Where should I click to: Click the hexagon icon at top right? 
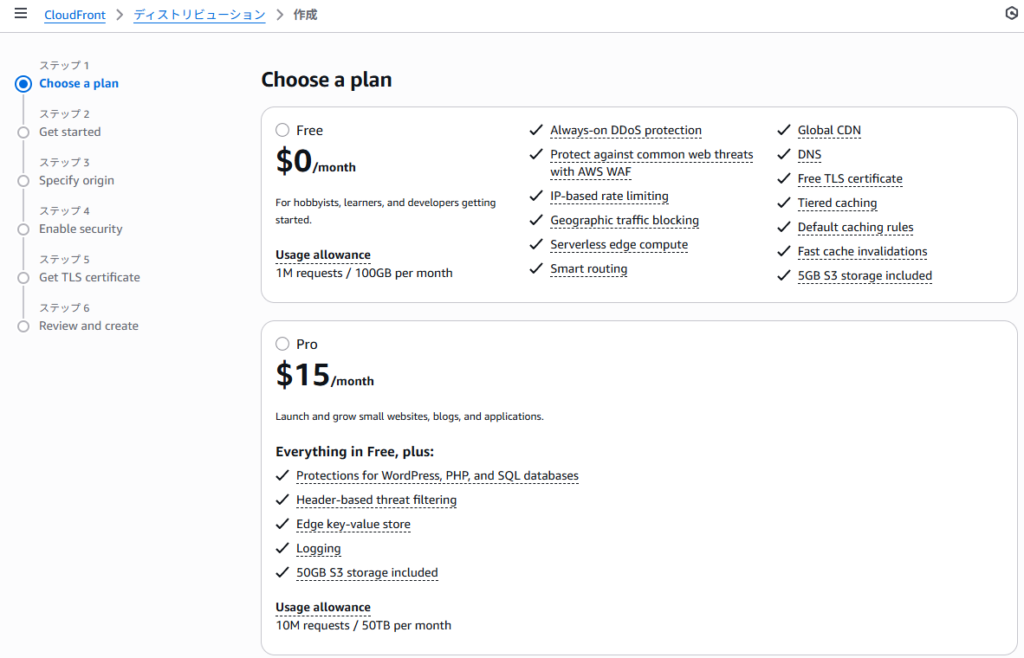tap(1010, 13)
